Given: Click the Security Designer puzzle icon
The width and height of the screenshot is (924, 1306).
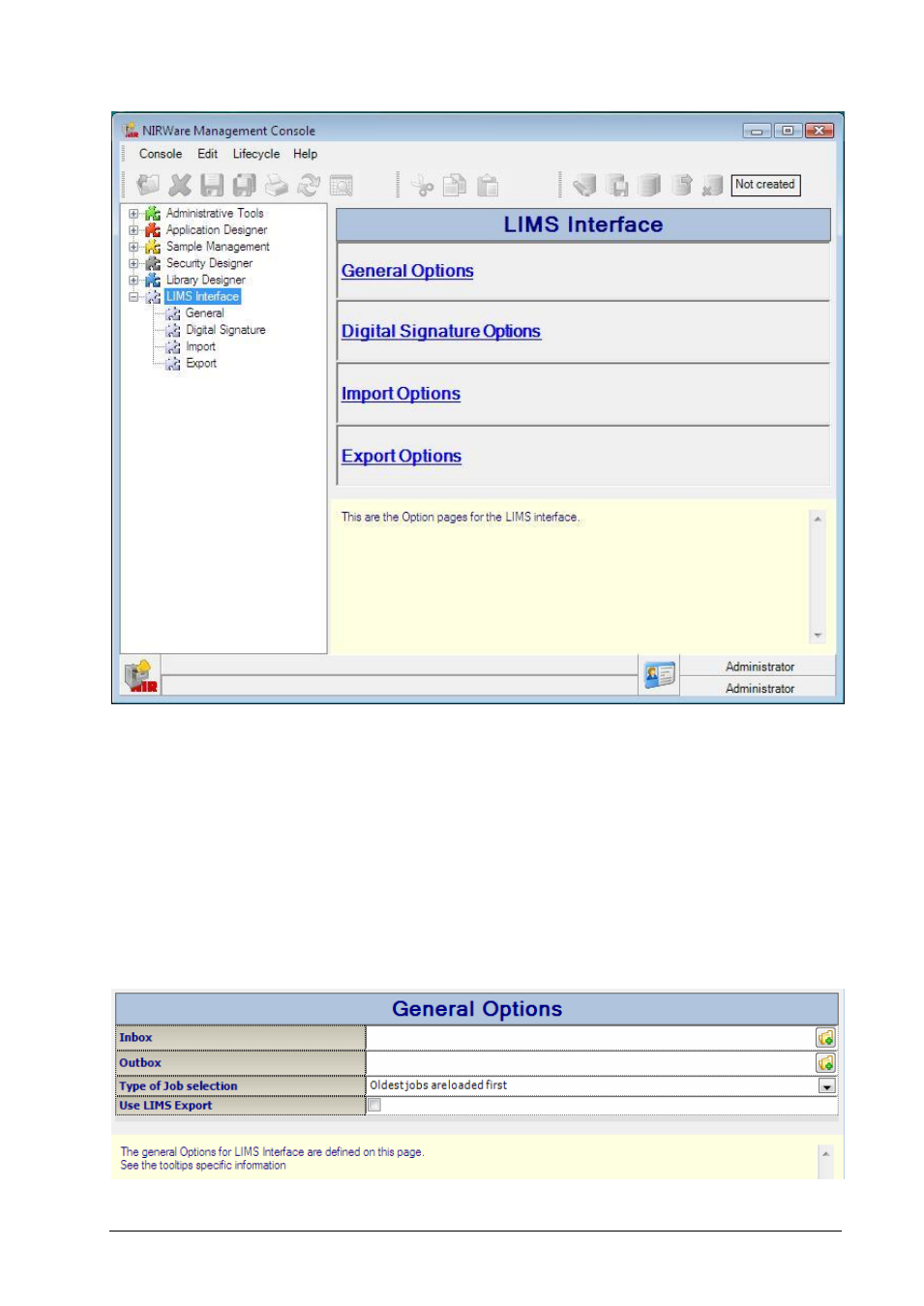Looking at the screenshot, I should tap(153, 263).
